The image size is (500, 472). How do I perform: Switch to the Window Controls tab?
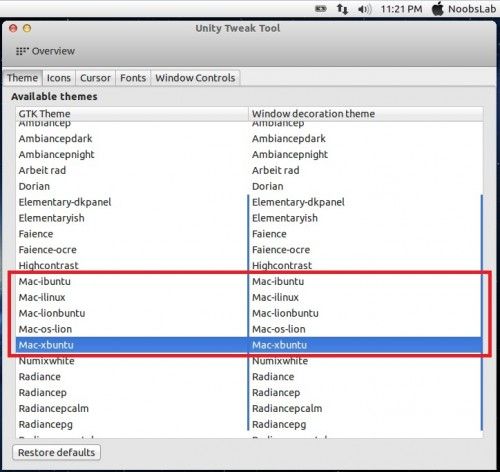pyautogui.click(x=195, y=78)
